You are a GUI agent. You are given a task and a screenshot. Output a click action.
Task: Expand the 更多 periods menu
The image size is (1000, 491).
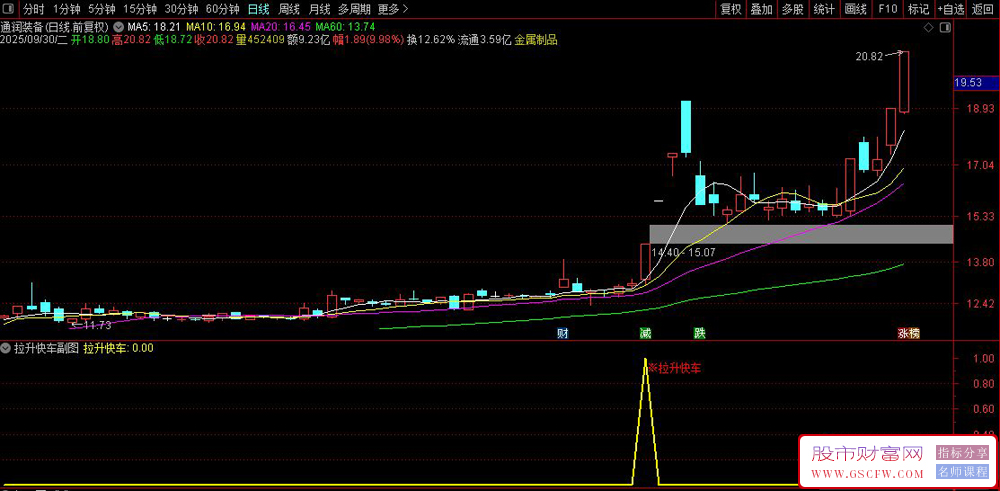tap(392, 9)
